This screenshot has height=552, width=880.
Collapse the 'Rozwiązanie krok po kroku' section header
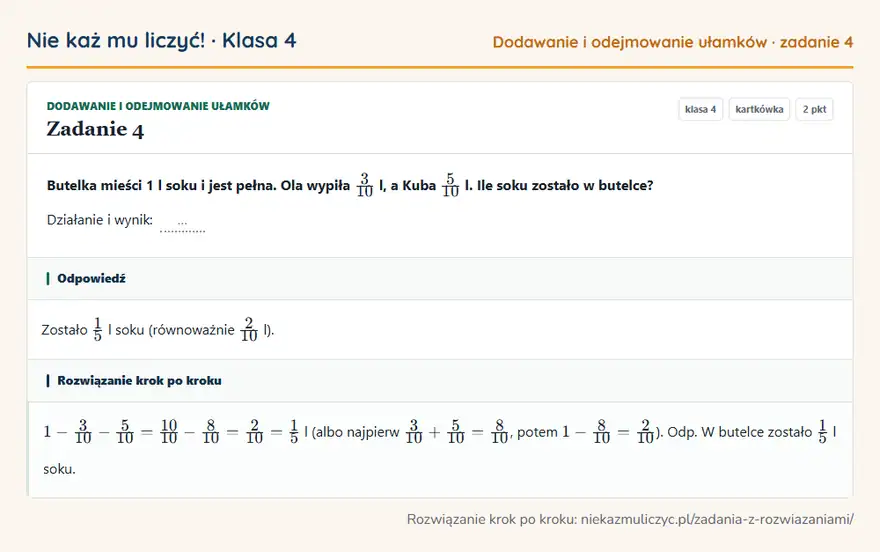pos(440,381)
